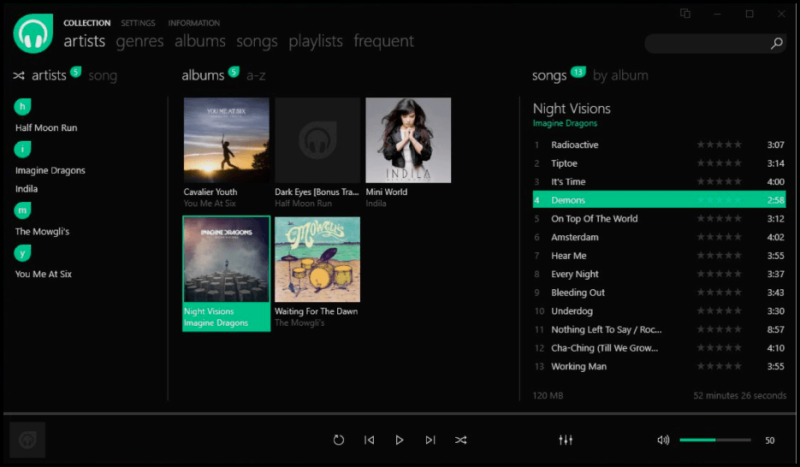Click the playback progress bar
This screenshot has height=467, width=800.
coord(400,413)
